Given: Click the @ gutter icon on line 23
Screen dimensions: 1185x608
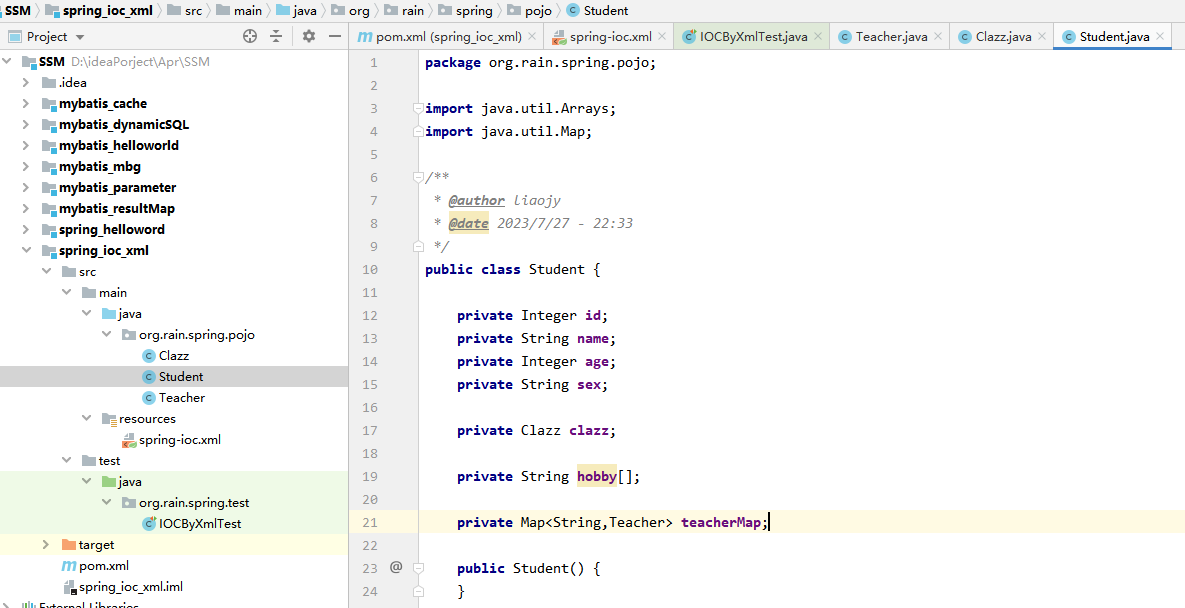Looking at the screenshot, I should click(x=395, y=567).
